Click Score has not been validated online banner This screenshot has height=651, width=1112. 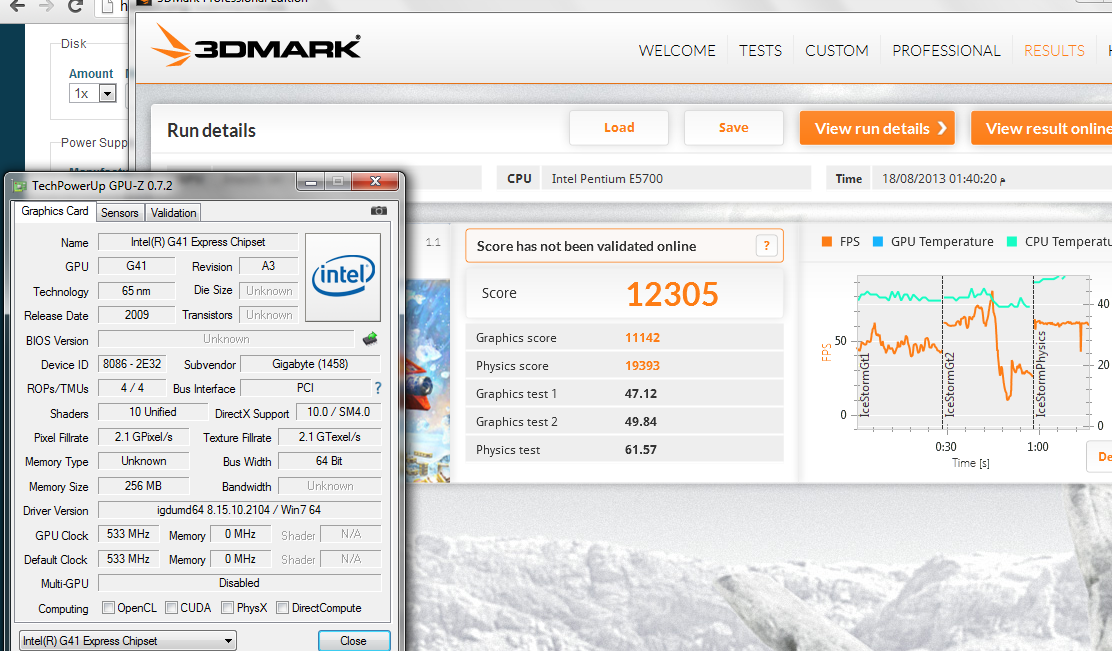click(624, 246)
